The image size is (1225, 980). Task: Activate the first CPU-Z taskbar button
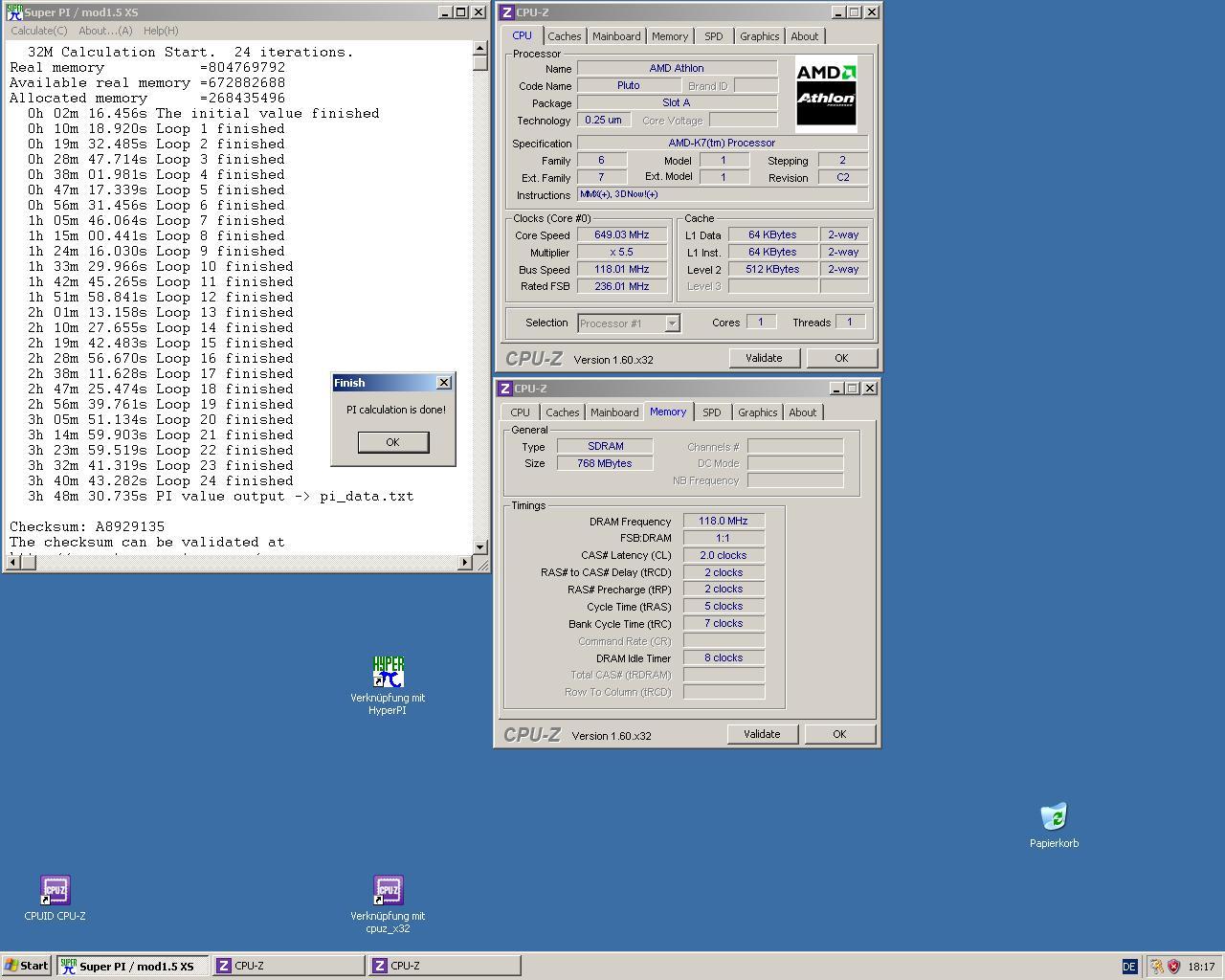[x=288, y=966]
